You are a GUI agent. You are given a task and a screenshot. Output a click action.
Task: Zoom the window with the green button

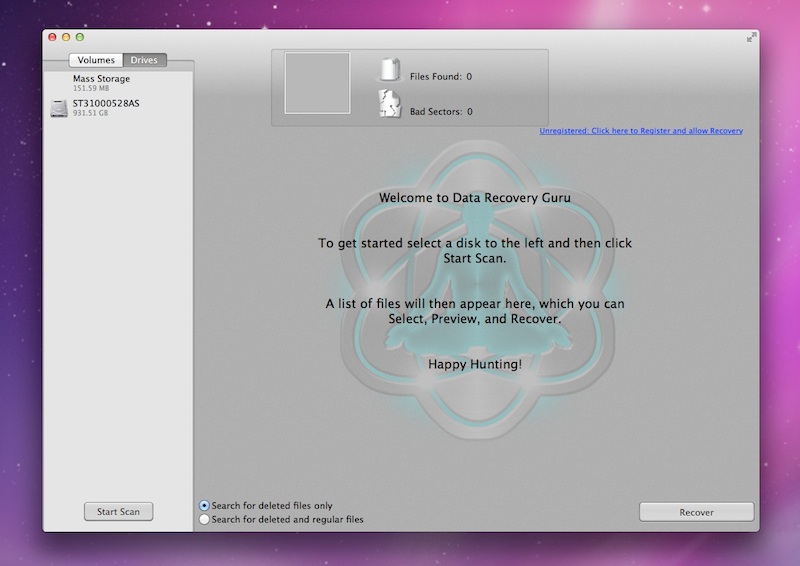click(x=80, y=37)
